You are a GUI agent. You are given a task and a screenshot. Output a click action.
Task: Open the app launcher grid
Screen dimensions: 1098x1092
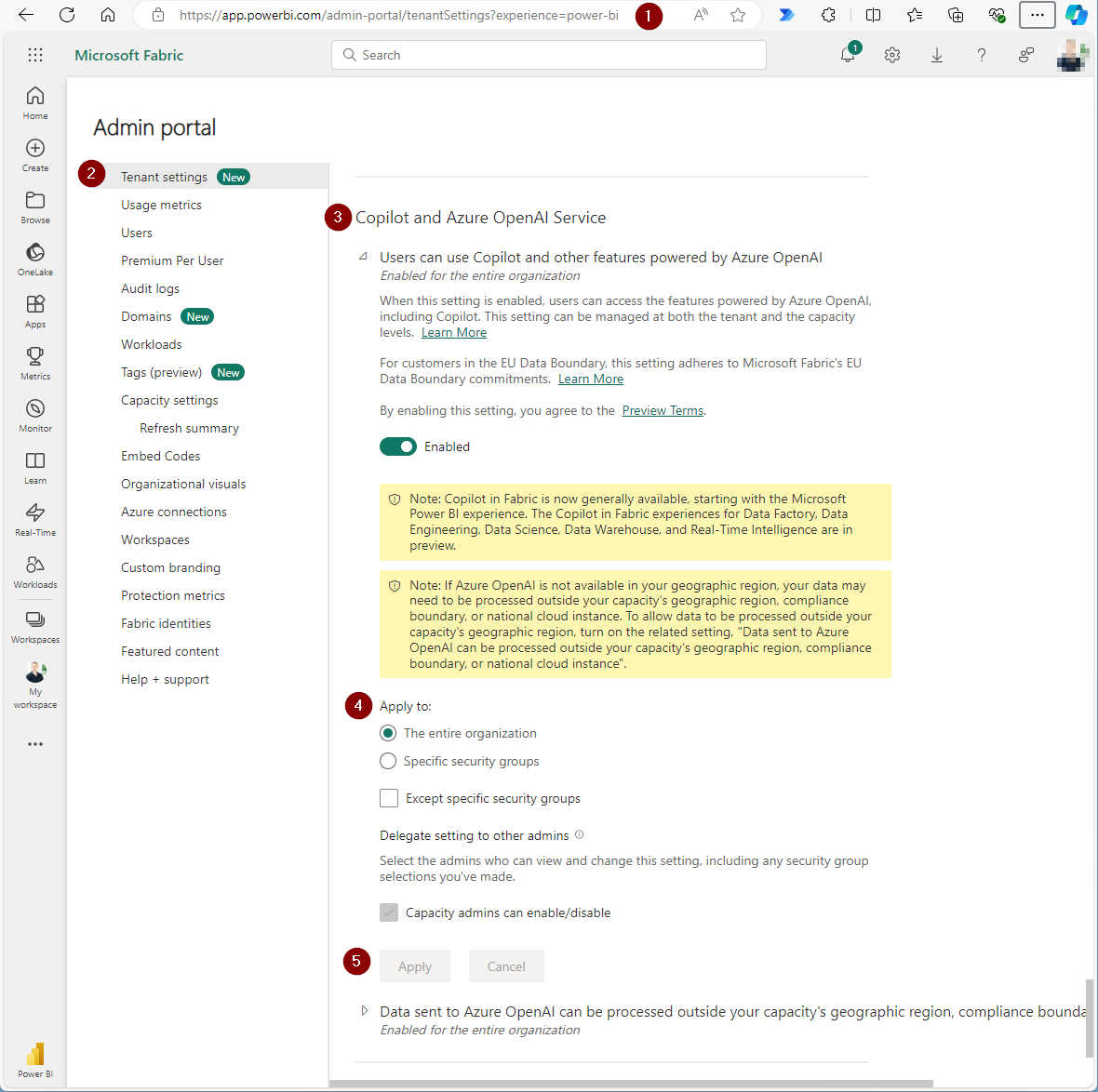(x=35, y=55)
